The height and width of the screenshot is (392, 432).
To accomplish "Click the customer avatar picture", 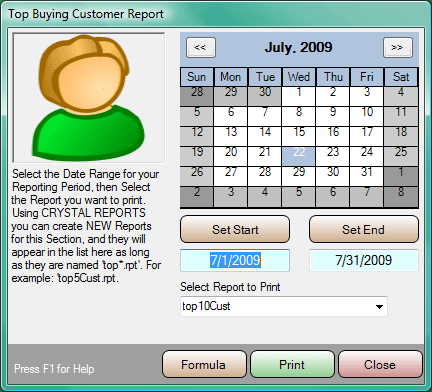I will coord(89,98).
